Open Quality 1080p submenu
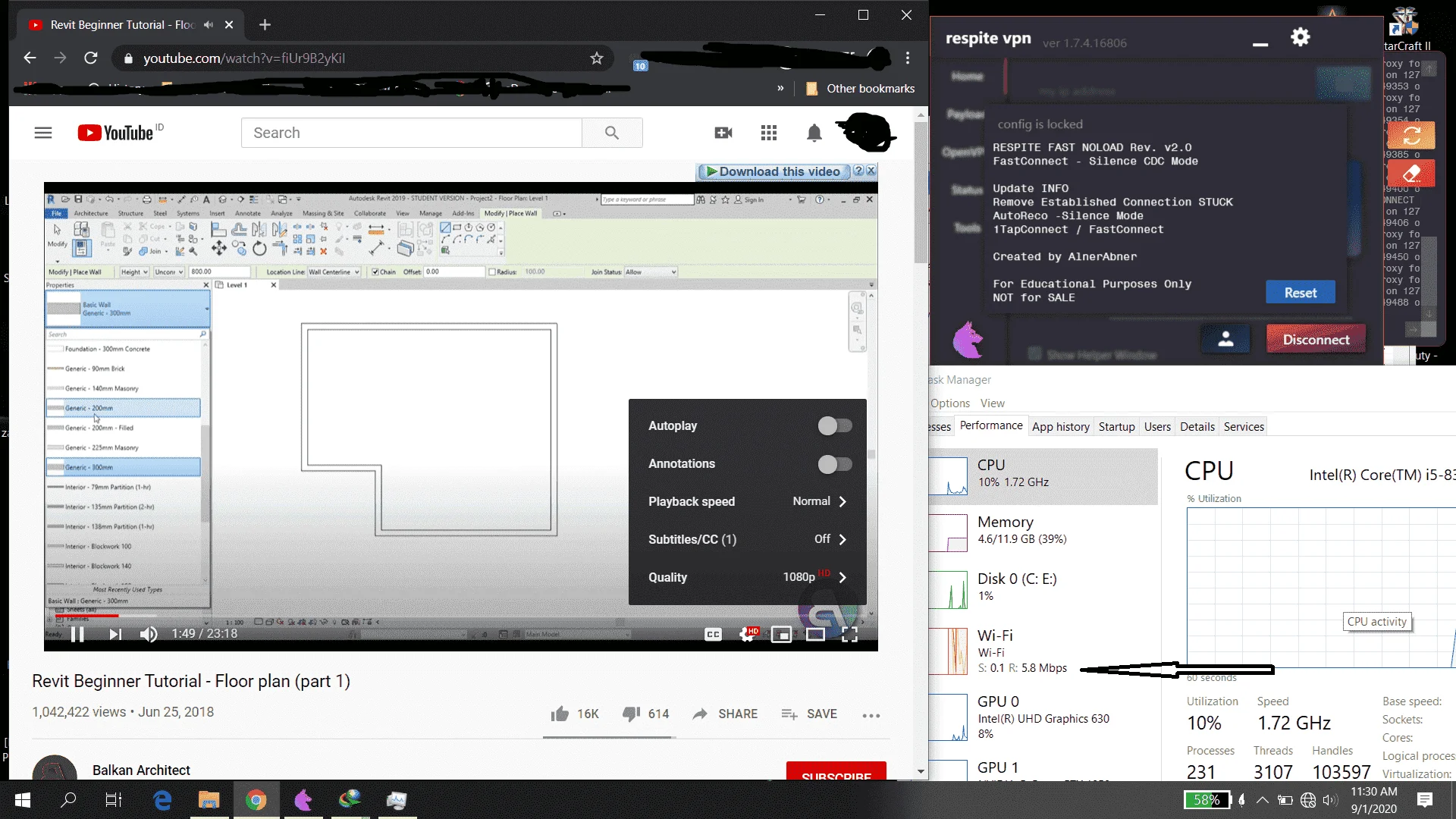 [747, 577]
